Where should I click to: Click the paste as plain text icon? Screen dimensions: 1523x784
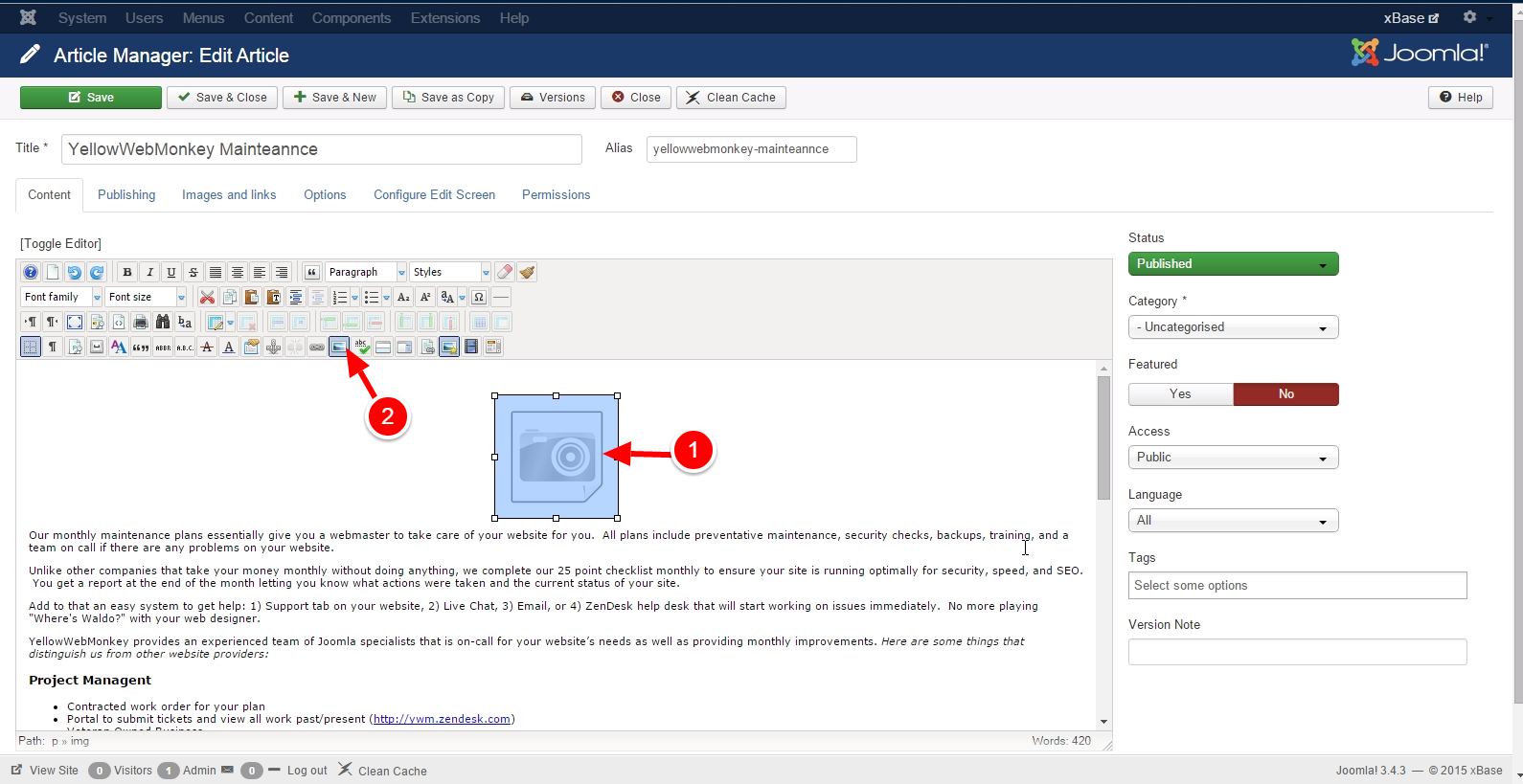273,297
